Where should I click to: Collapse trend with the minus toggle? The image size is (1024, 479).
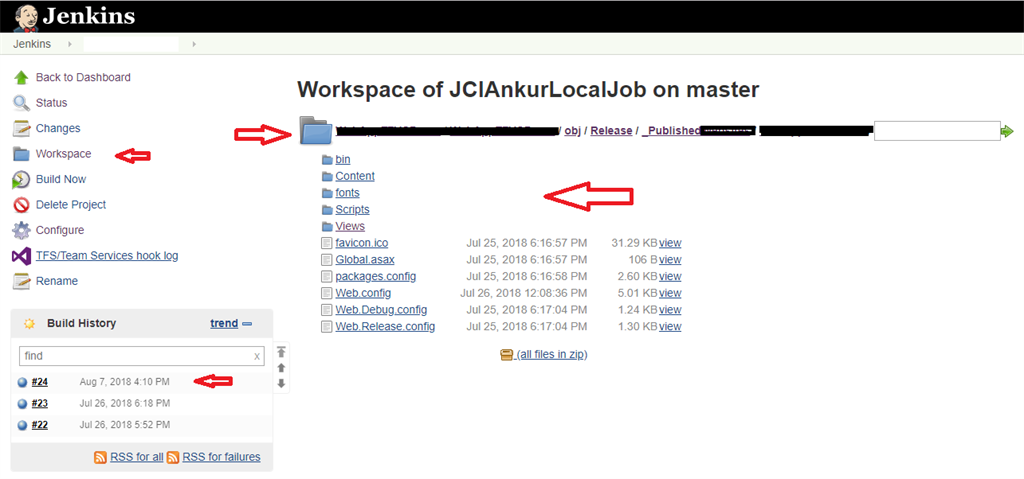coord(247,323)
